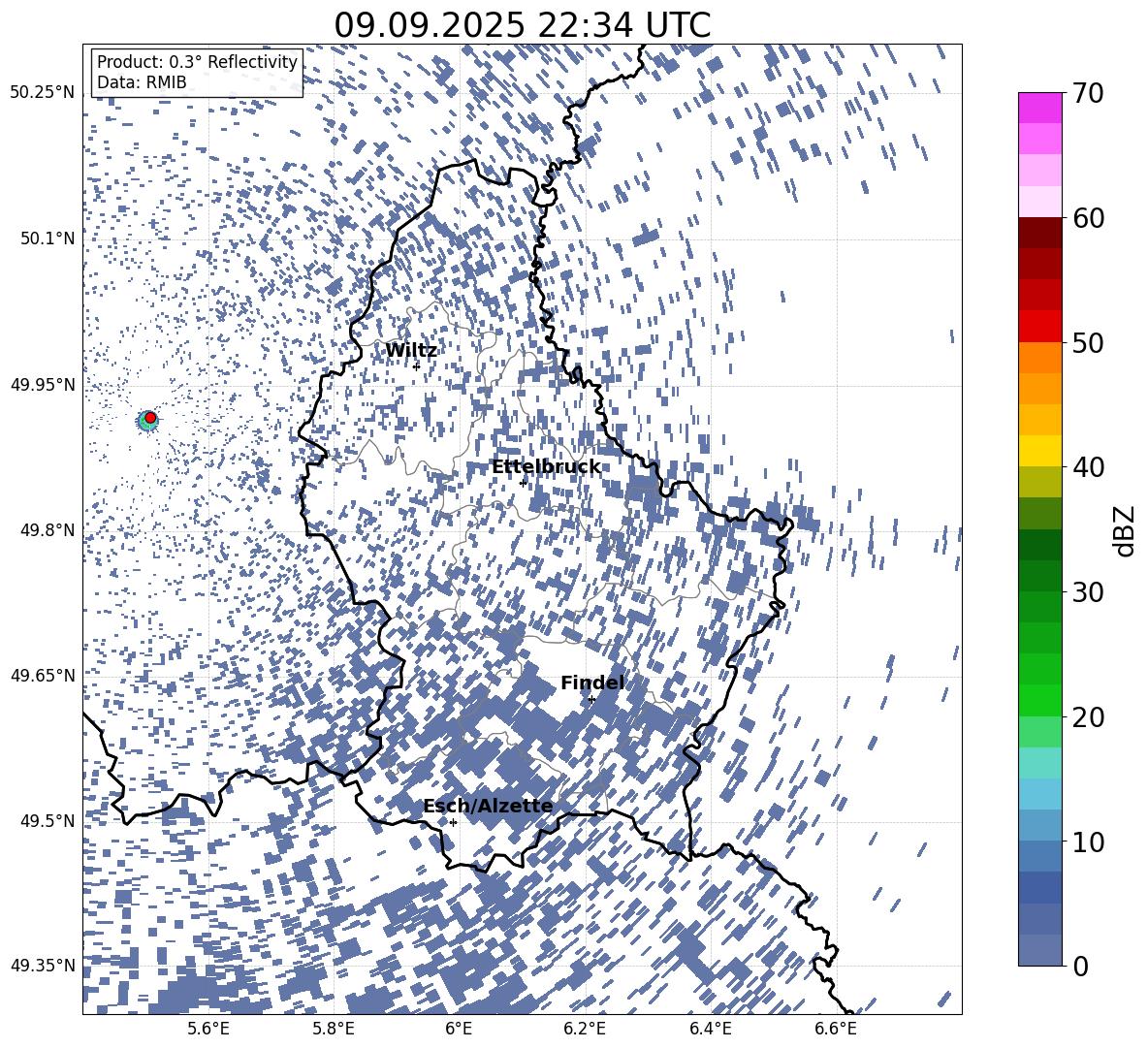Click the 'Product: 0.3° Reflectivity' text

click(197, 62)
